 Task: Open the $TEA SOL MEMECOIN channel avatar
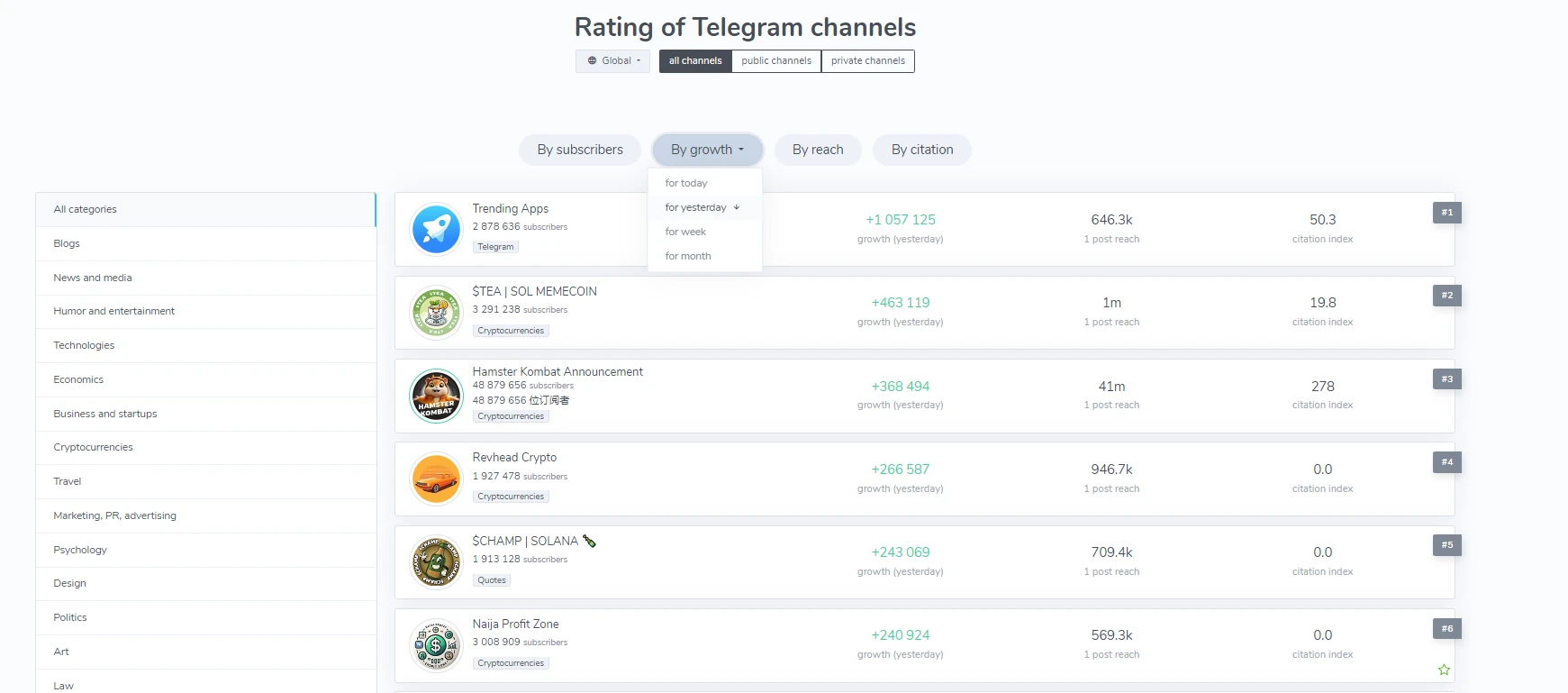tap(436, 313)
